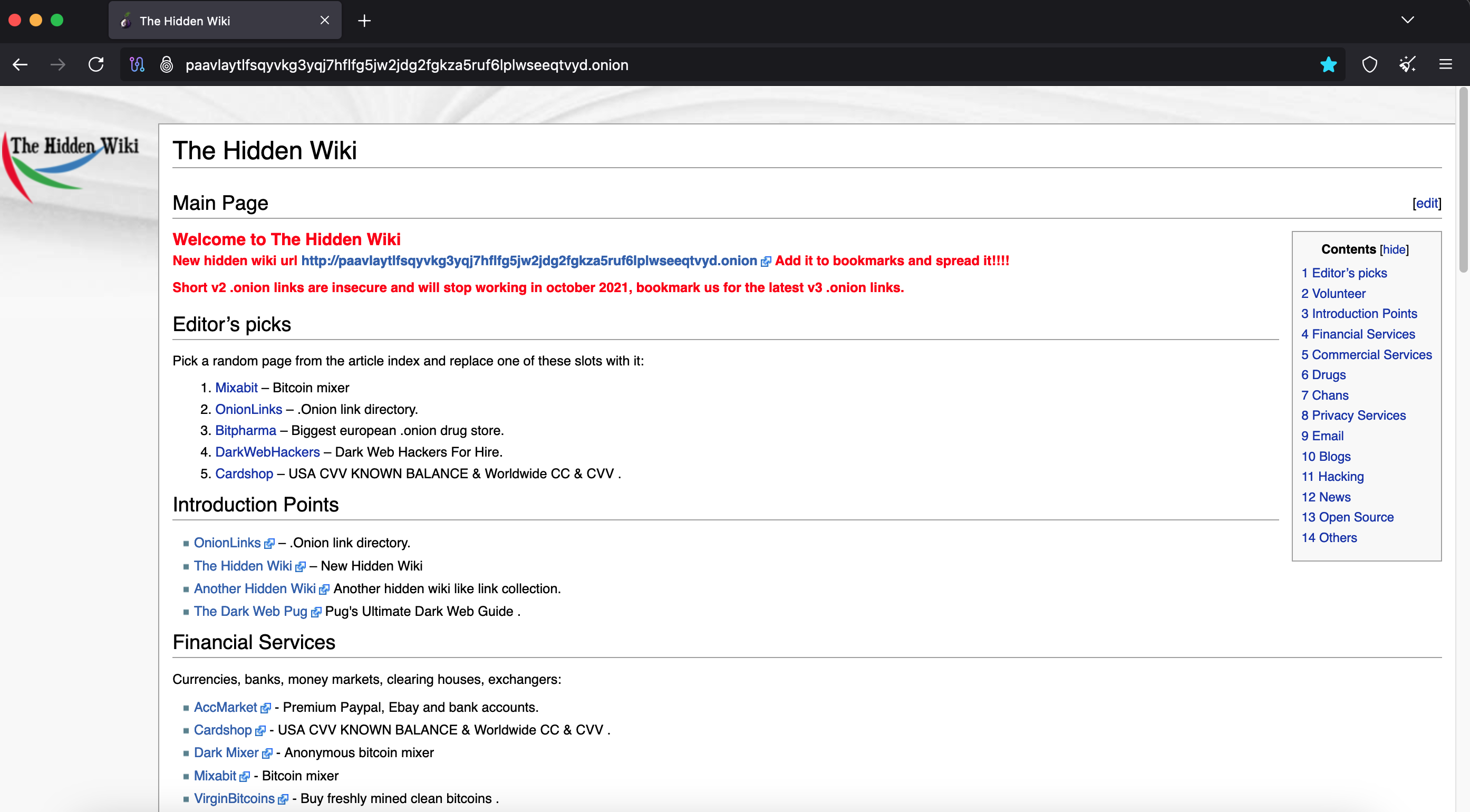
Task: Jump to 4 Financial Services in Contents
Action: (1358, 334)
